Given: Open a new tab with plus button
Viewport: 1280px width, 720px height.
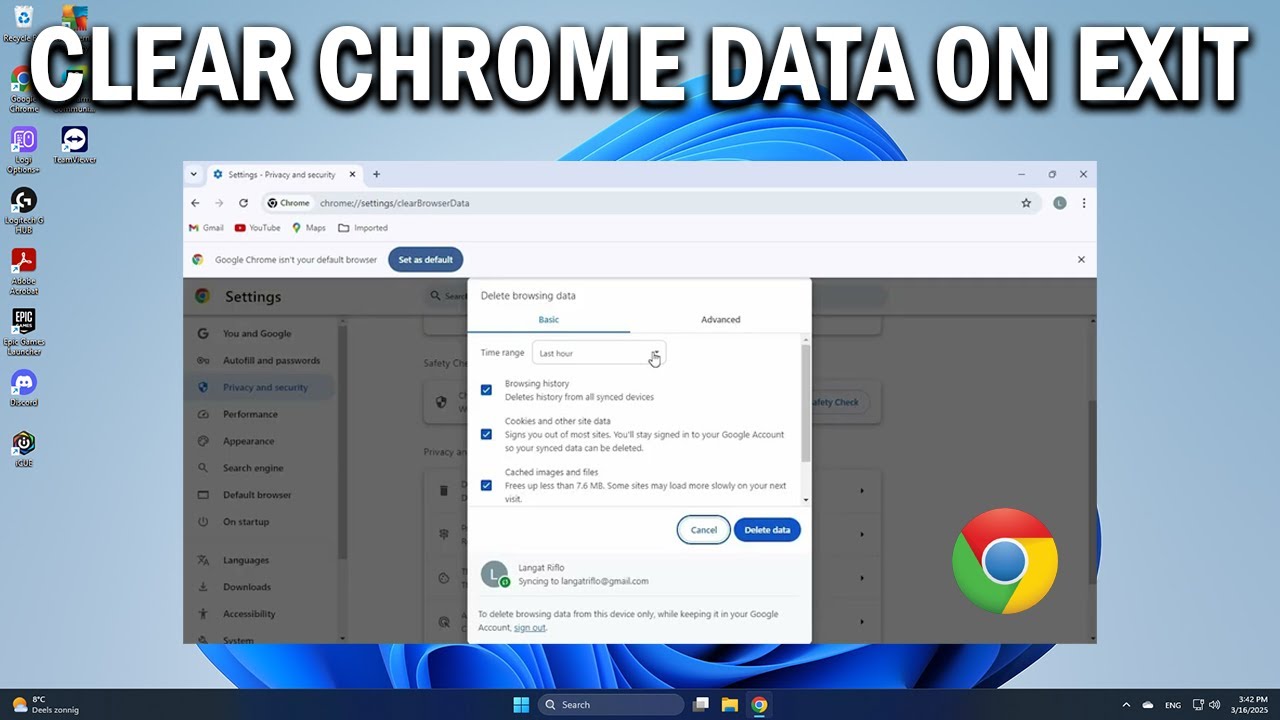Looking at the screenshot, I should (x=376, y=174).
